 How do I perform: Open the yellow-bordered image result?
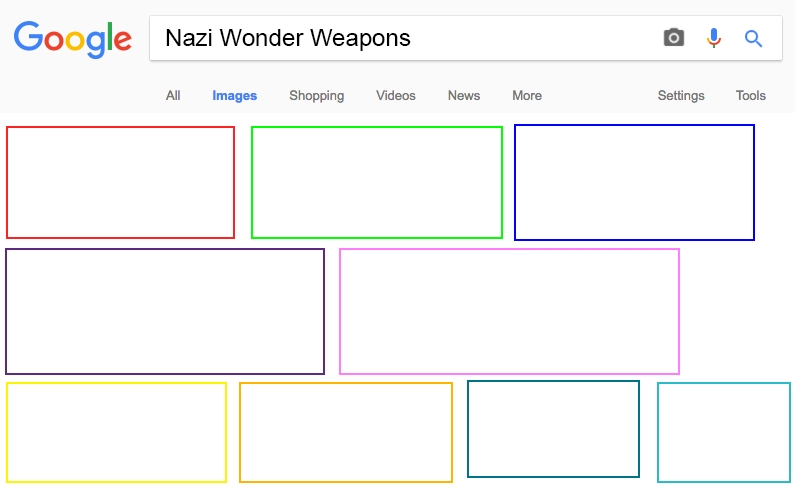[x=116, y=432]
